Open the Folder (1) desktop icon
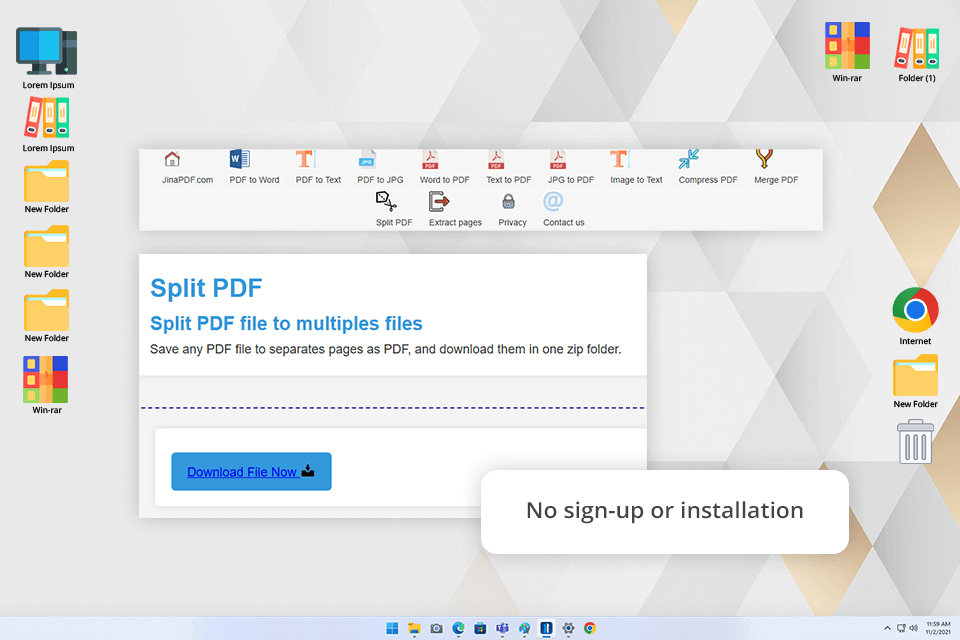 click(917, 55)
